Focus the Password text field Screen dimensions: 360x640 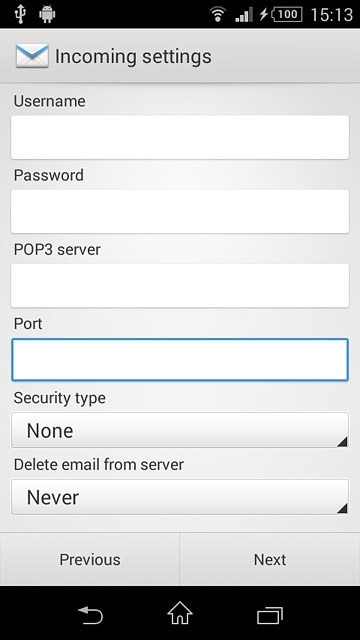coord(180,211)
